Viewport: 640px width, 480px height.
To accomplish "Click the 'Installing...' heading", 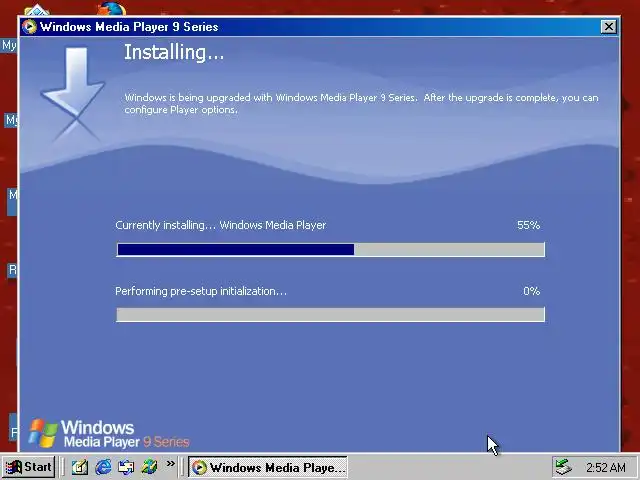I will (x=174, y=53).
